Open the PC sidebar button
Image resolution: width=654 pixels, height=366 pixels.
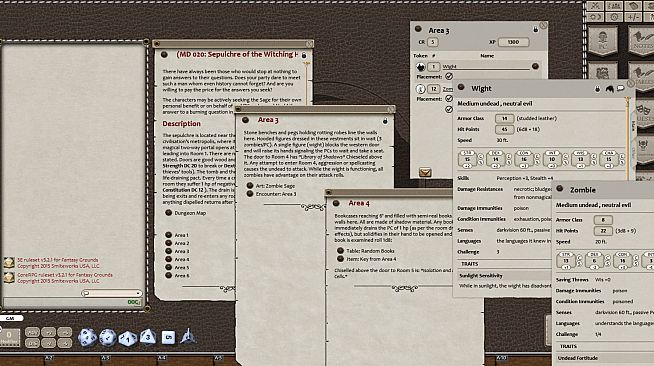602,42
